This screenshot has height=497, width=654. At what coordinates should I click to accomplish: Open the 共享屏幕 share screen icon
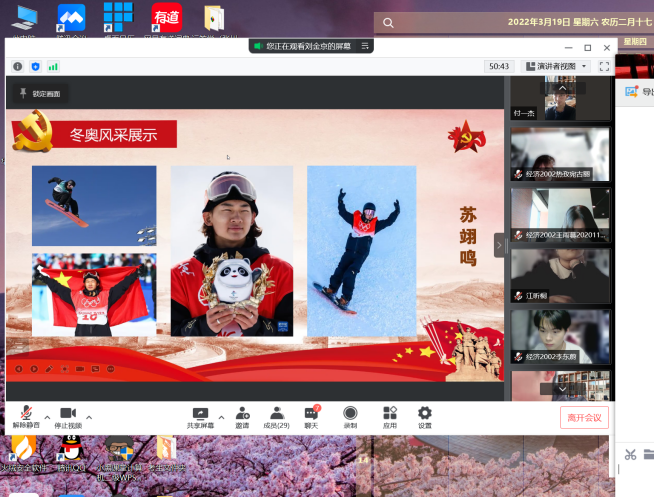tap(200, 413)
